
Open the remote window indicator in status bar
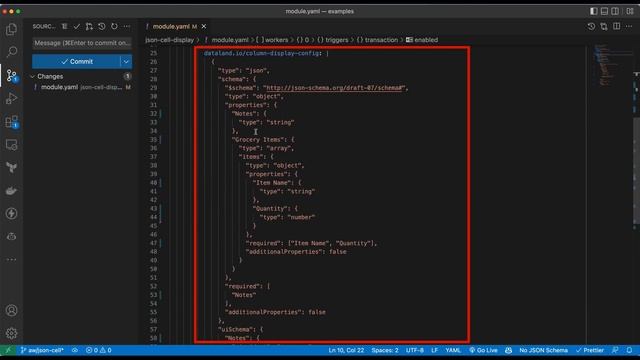(x=8, y=350)
